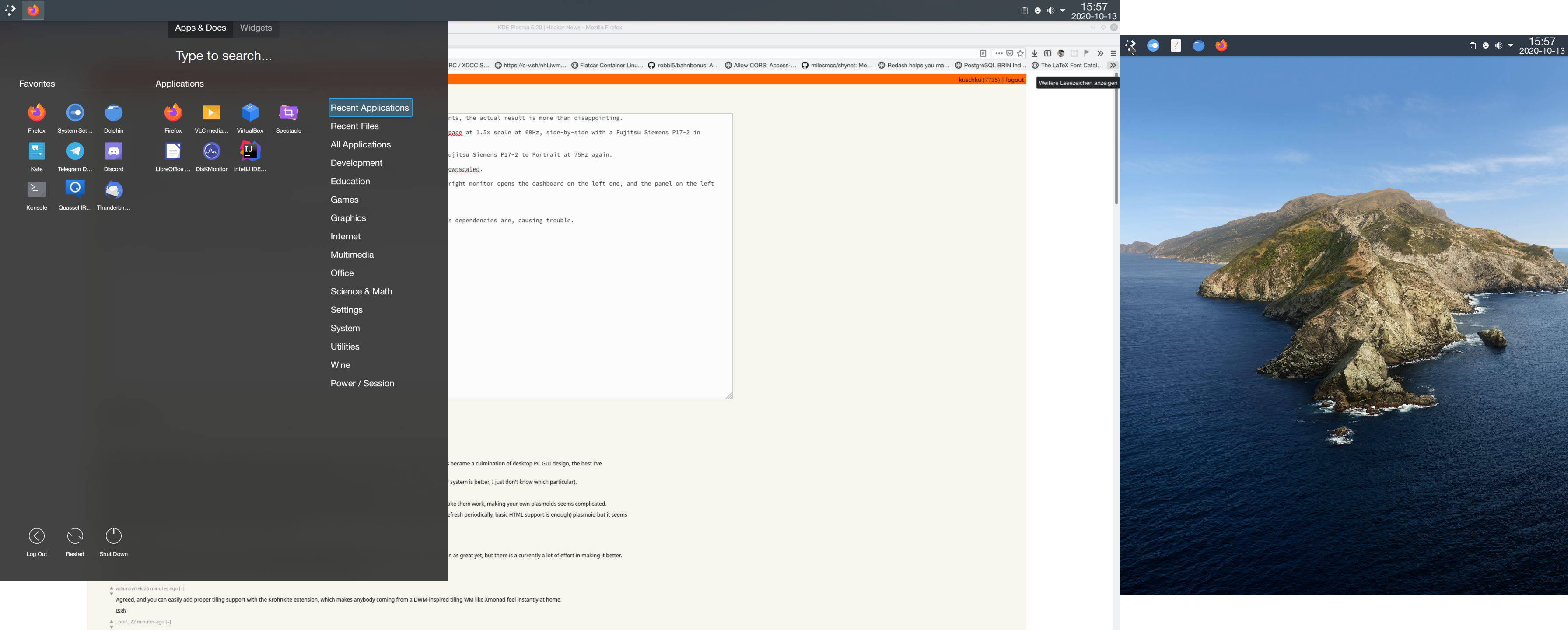This screenshot has height=630, width=1568.
Task: Toggle Firefox sidebar icon
Action: click(x=1047, y=53)
